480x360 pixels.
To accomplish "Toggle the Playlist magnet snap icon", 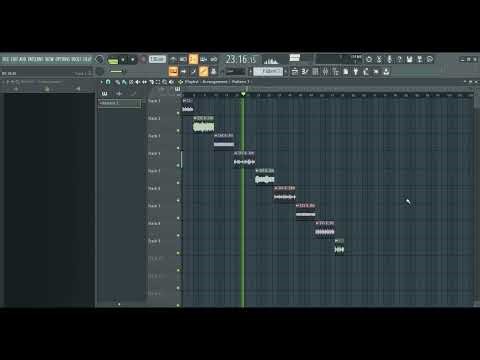I will [108, 82].
